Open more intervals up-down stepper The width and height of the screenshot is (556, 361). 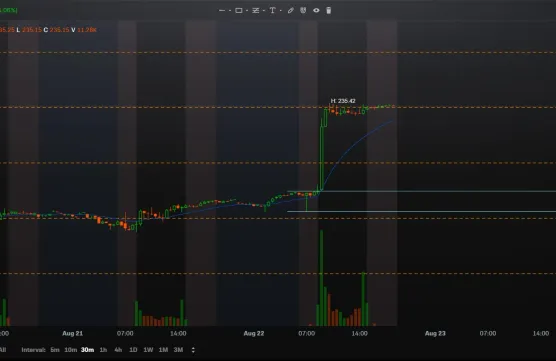pyautogui.click(x=193, y=350)
